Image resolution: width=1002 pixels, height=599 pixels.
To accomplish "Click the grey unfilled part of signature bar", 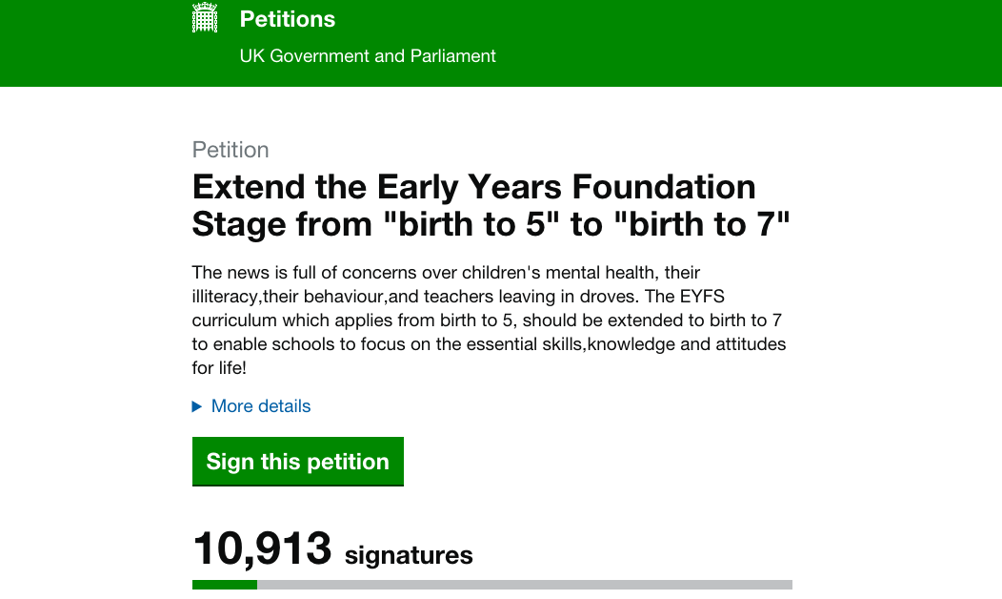I will [x=525, y=584].
